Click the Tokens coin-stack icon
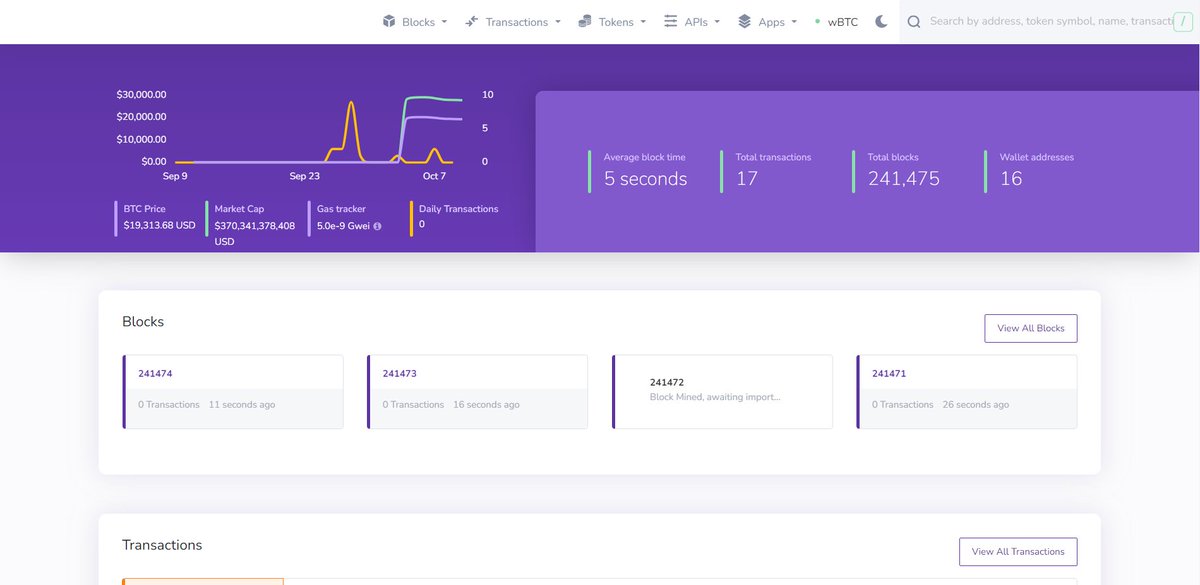This screenshot has width=1200, height=585. point(585,21)
